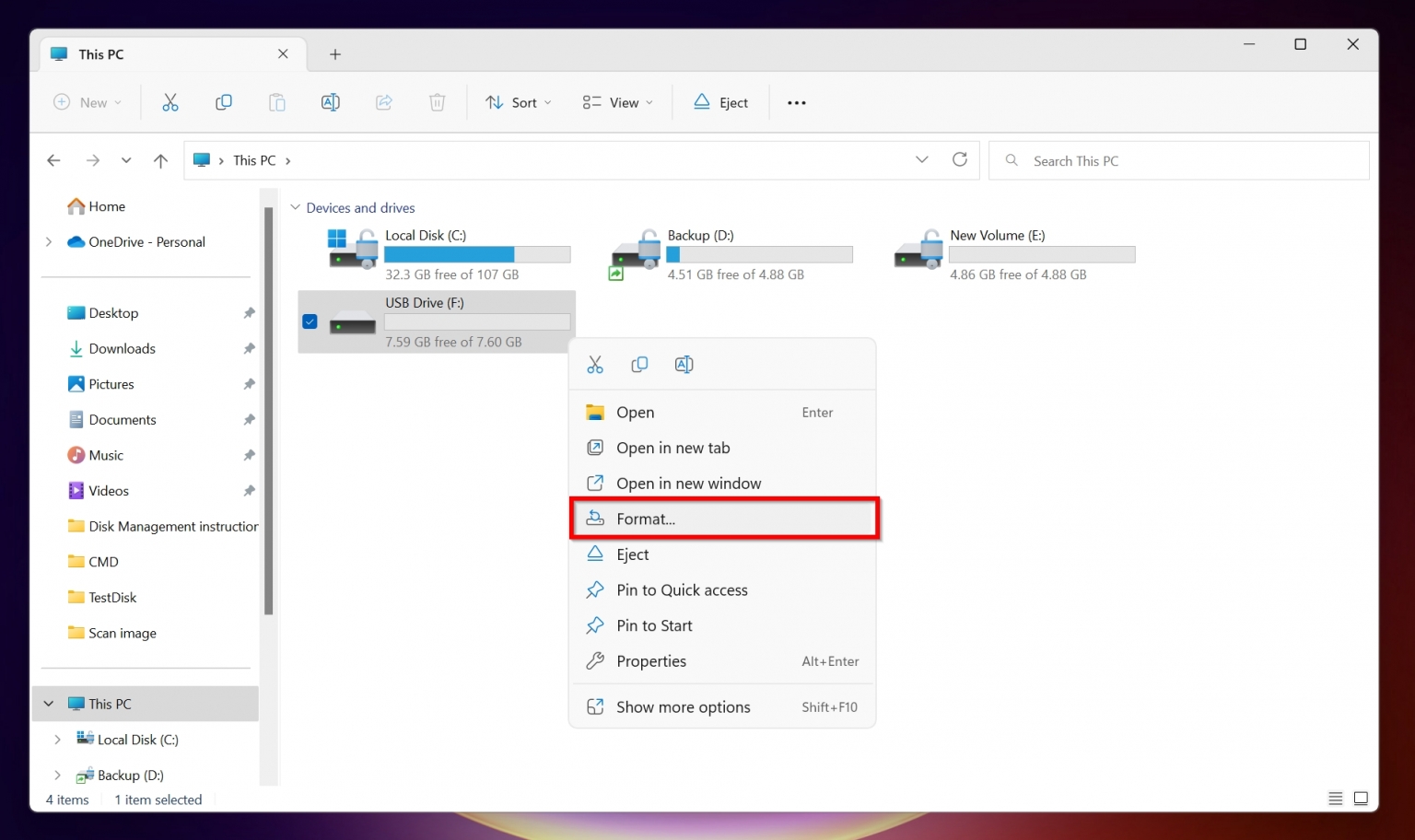
Task: Click the Paste icon in the toolbar
Action: (x=276, y=102)
